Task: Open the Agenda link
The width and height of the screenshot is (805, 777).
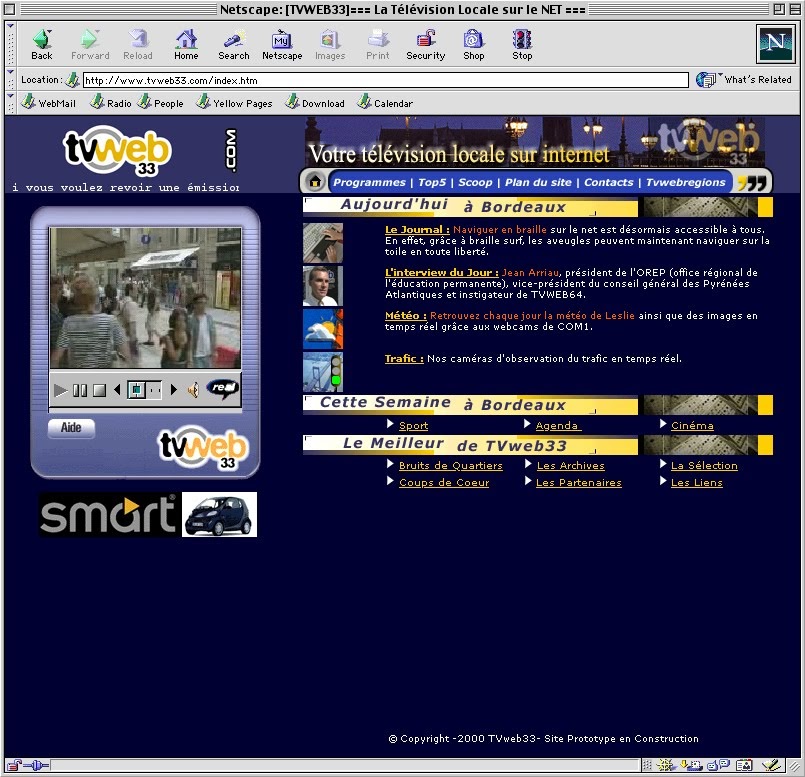Action: (558, 426)
